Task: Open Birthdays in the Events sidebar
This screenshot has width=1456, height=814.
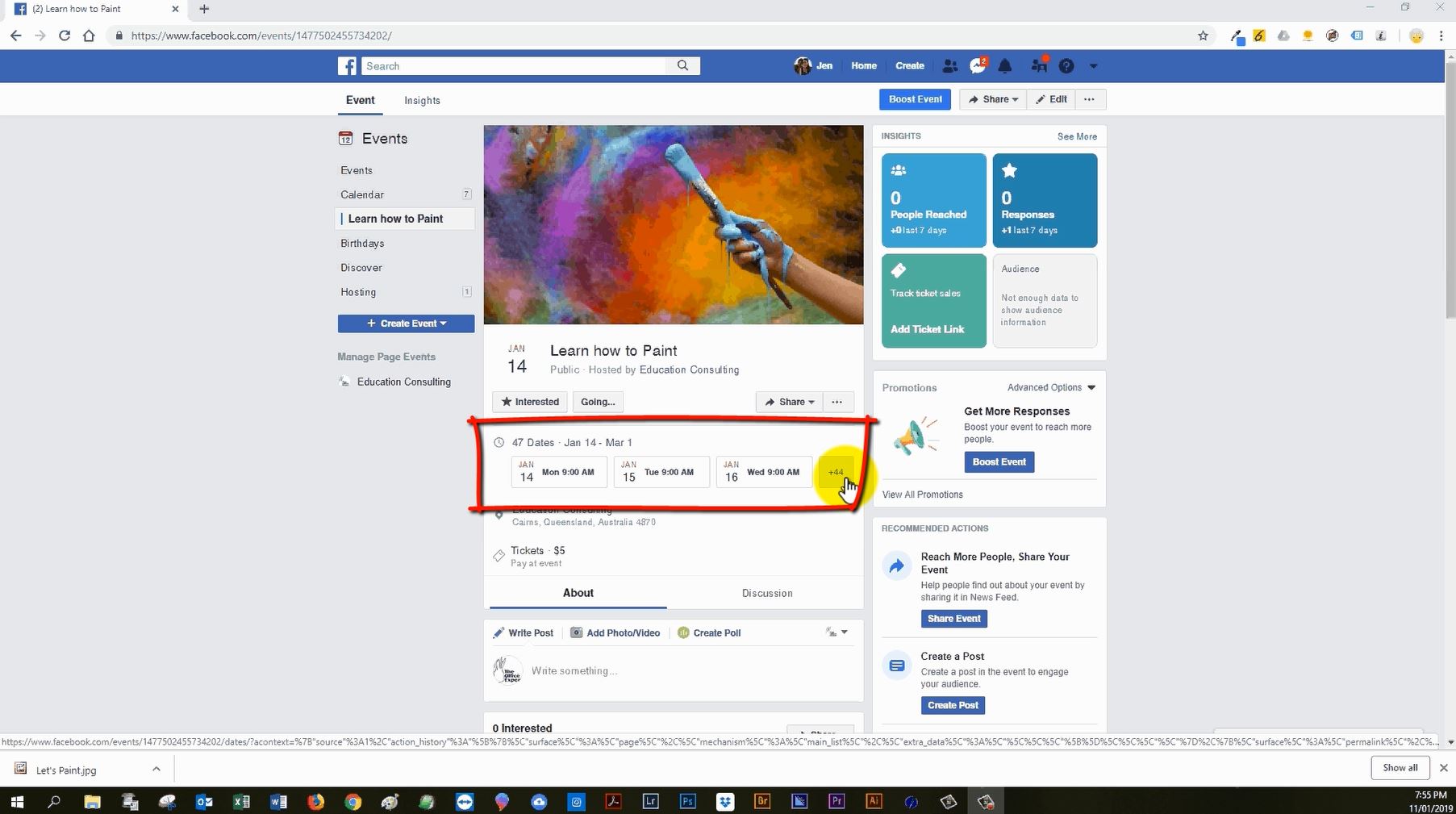Action: 362,244
